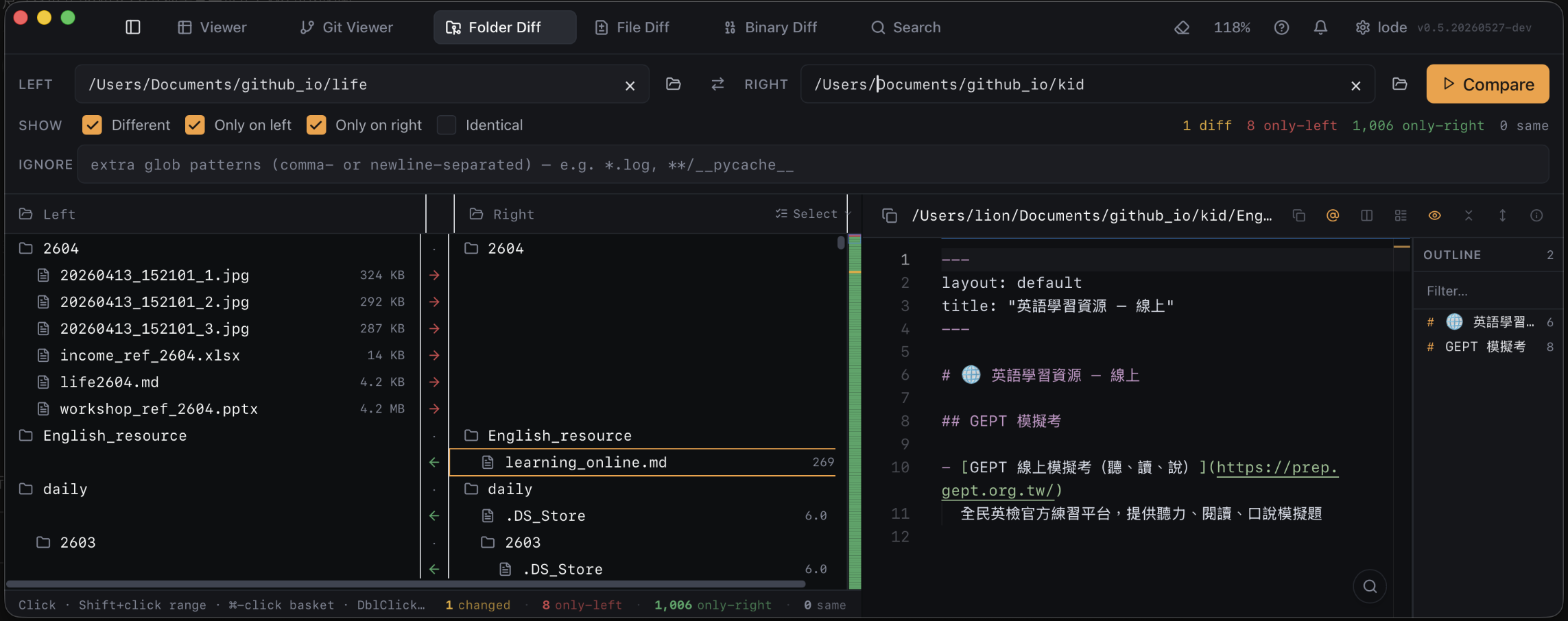This screenshot has height=621, width=1568.
Task: Open the notifications bell
Action: pos(1320,27)
